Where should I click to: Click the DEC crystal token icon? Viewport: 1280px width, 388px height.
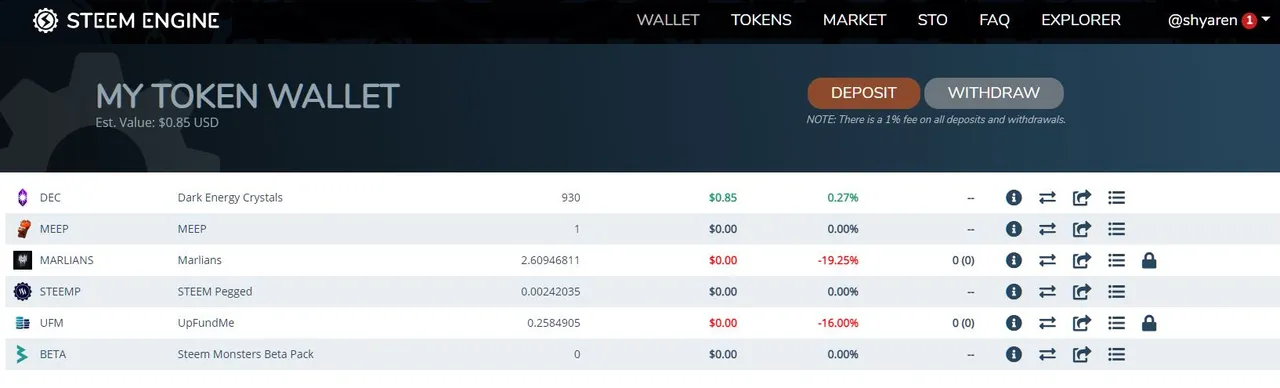[x=22, y=198]
